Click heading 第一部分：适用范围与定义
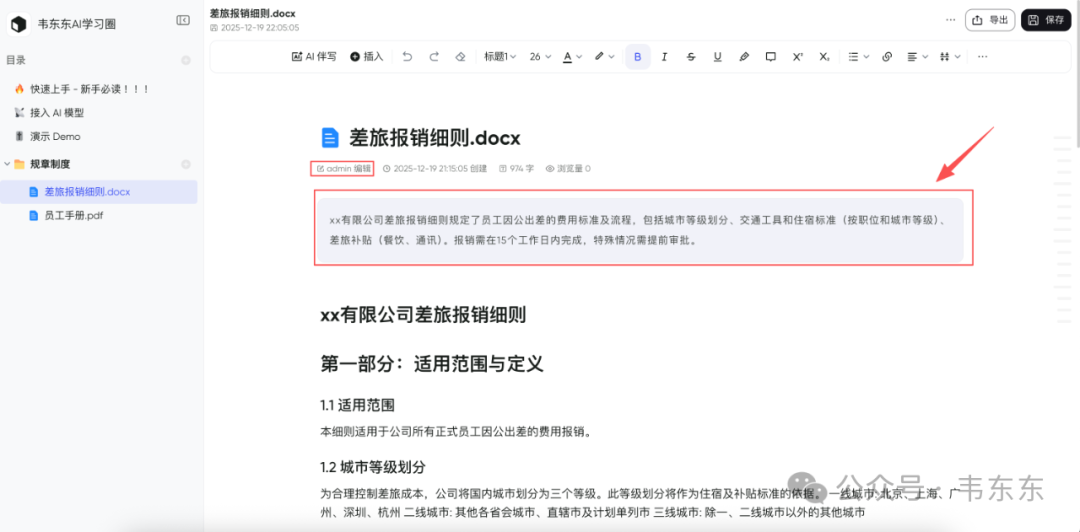1080x532 pixels. 432,364
